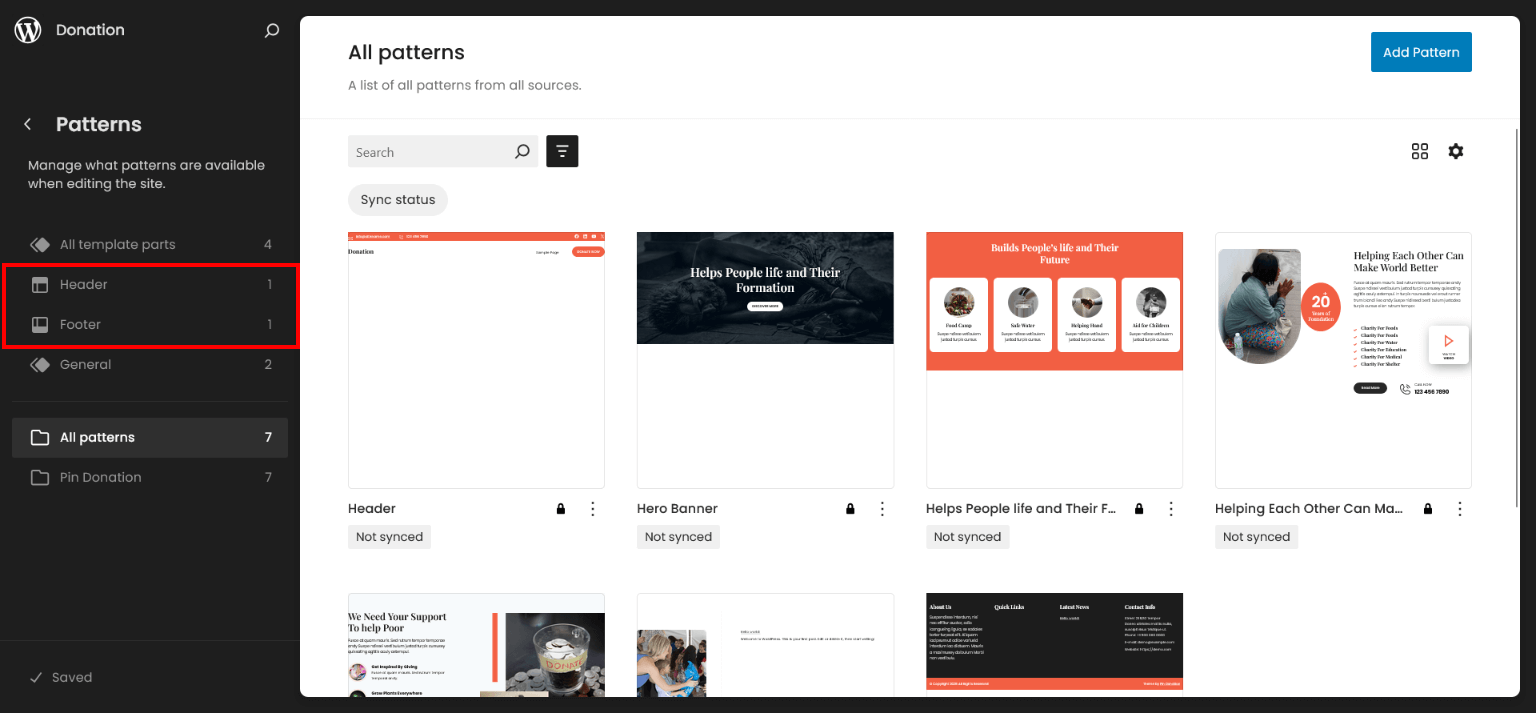Click lock icon on Header pattern
Screen dimensions: 1536x713
tap(561, 509)
